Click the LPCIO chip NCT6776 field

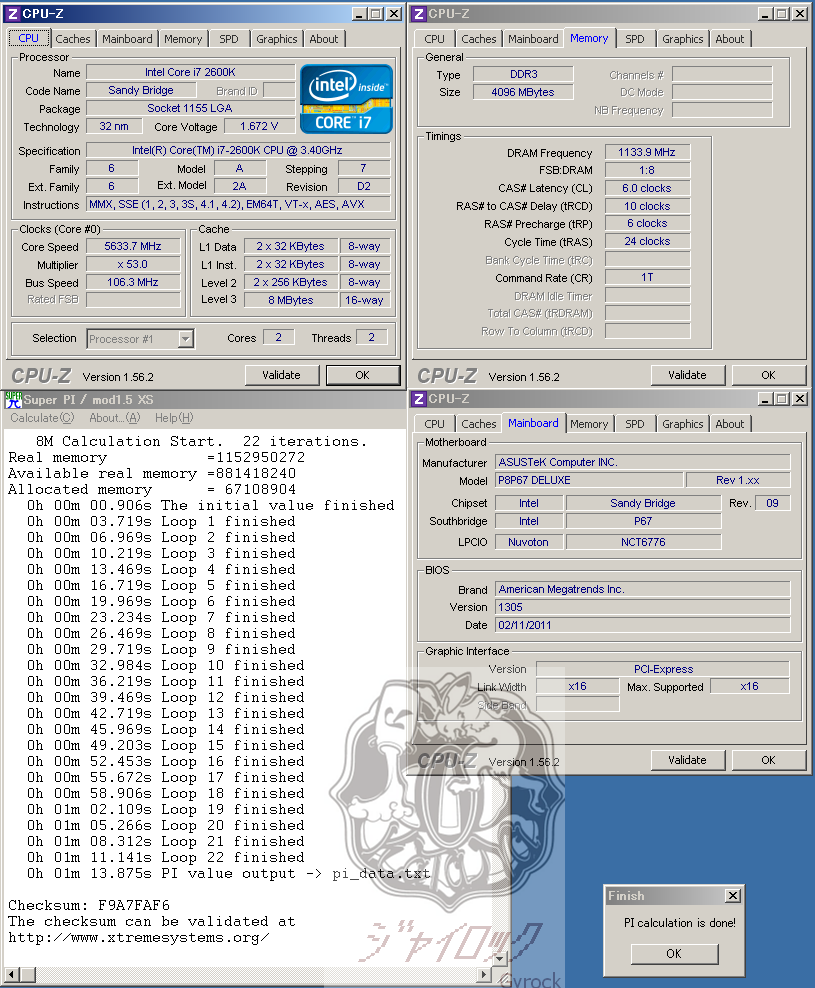pos(644,542)
